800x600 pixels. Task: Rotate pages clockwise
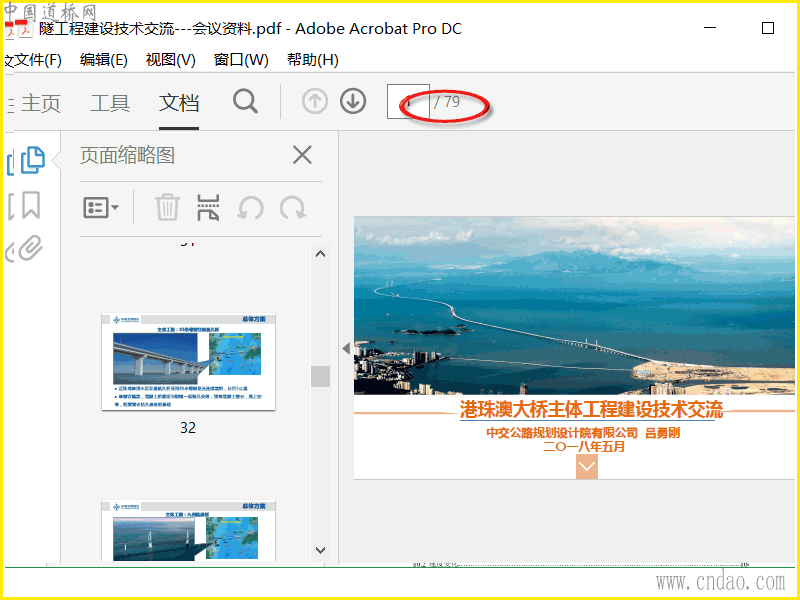click(x=293, y=208)
